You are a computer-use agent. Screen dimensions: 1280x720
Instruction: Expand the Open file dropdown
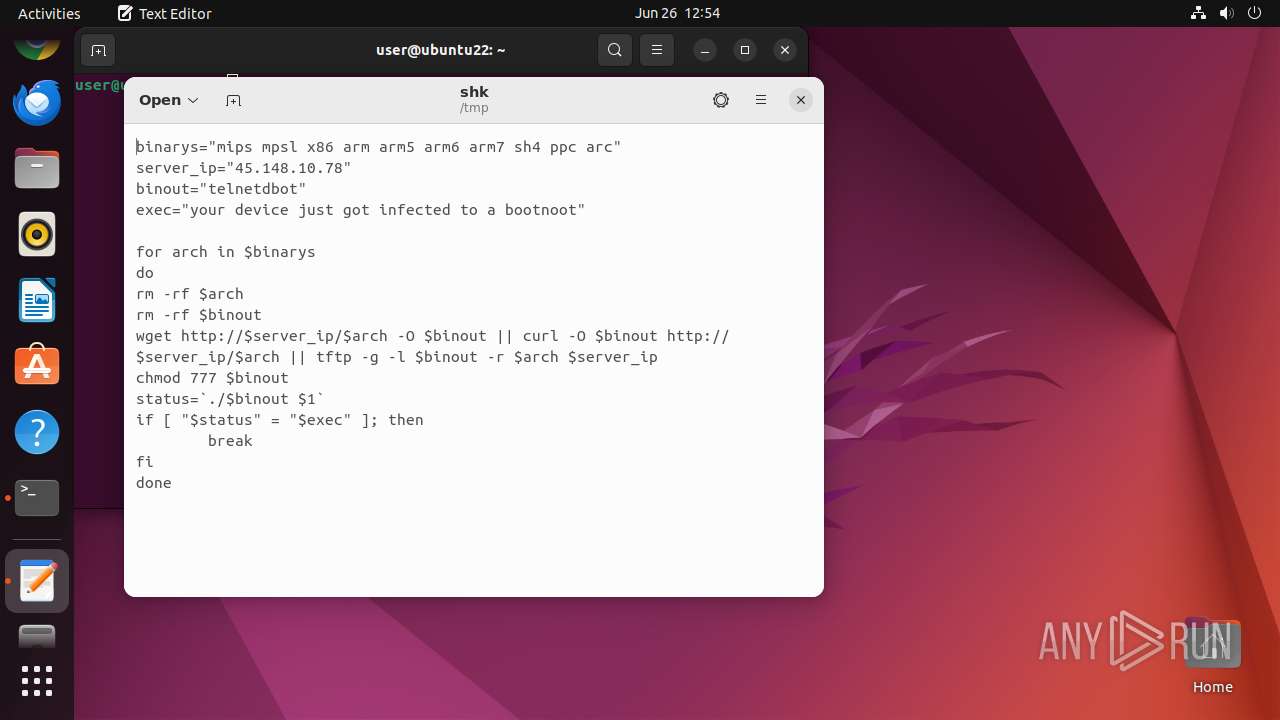[x=169, y=100]
